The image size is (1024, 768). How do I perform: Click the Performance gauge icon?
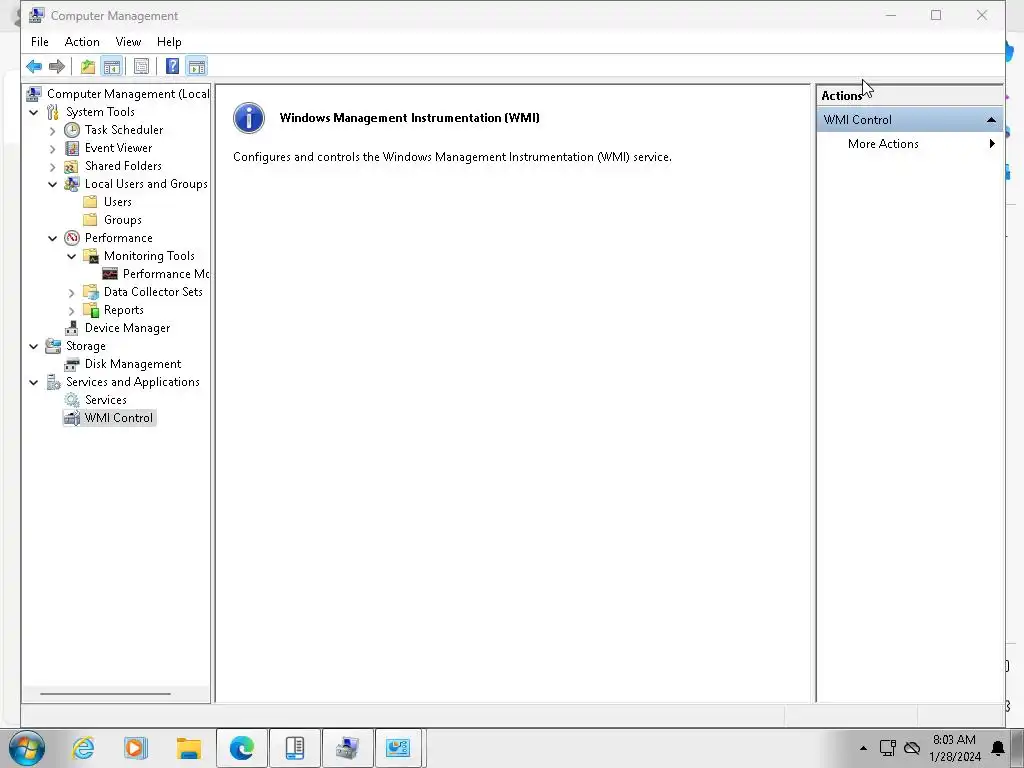tap(72, 238)
